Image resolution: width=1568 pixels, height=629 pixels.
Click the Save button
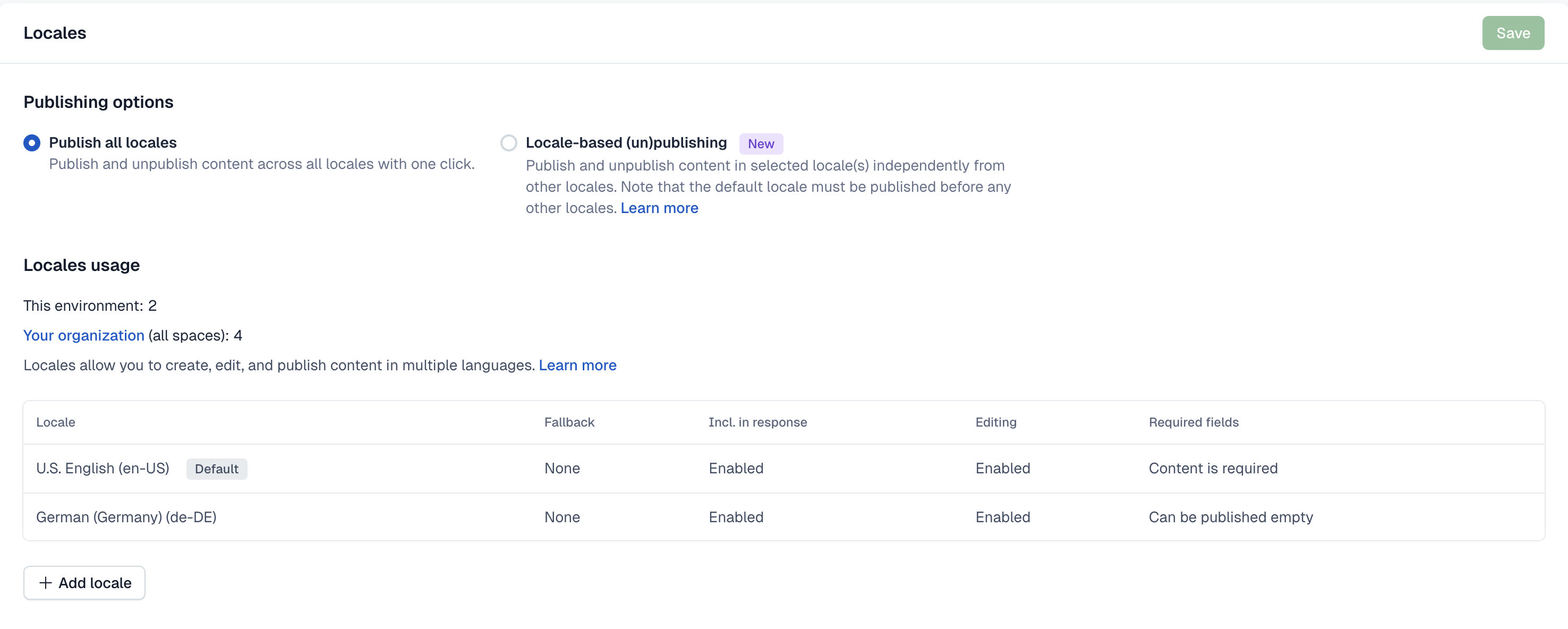click(1512, 33)
